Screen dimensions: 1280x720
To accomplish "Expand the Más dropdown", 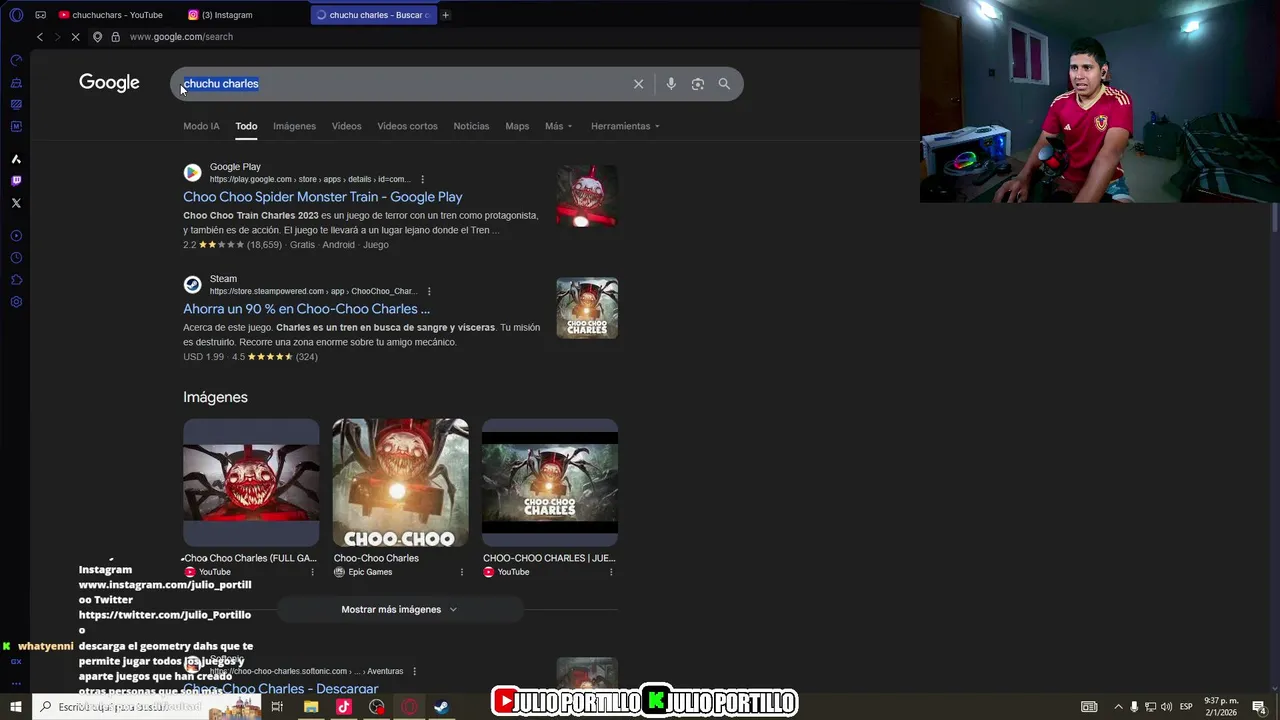I will pyautogui.click(x=559, y=126).
